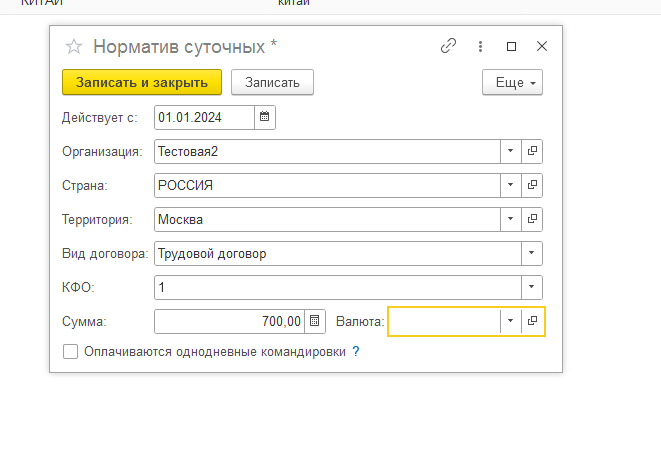Focus the Организация field with Тестовая2
Viewport: 661px width, 451px height.
point(327,151)
